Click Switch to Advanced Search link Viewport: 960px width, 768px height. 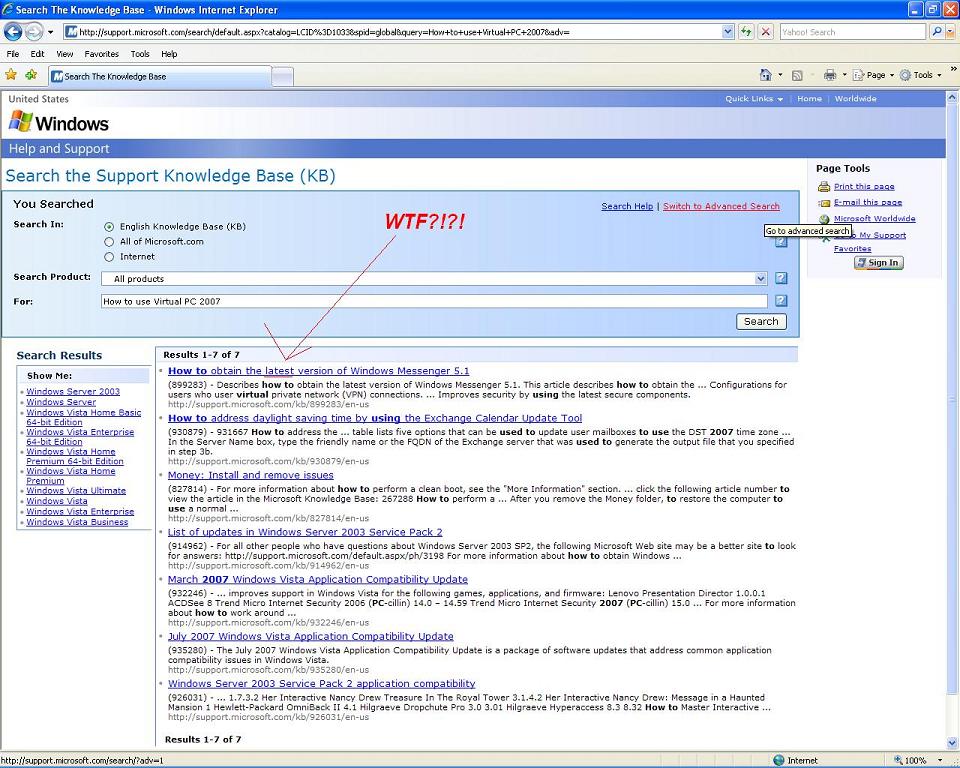coord(721,206)
